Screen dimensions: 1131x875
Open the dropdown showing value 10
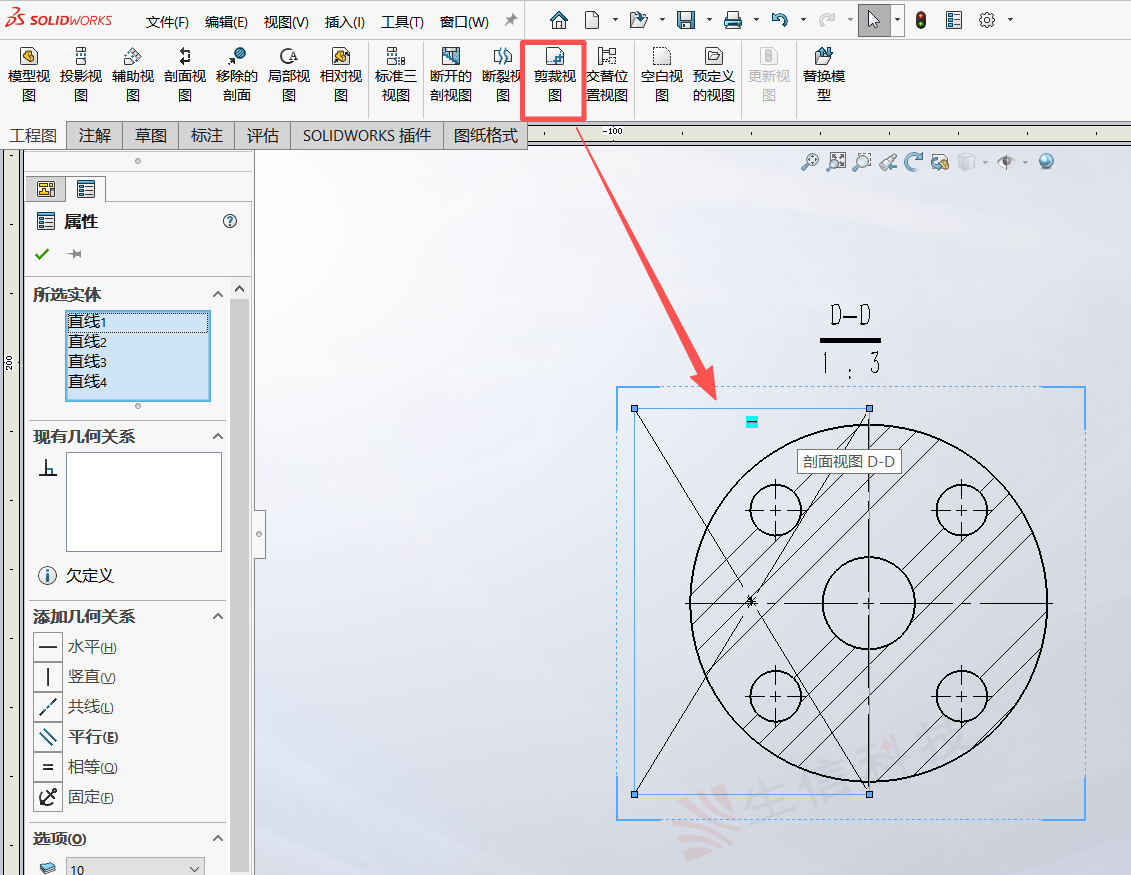point(135,868)
